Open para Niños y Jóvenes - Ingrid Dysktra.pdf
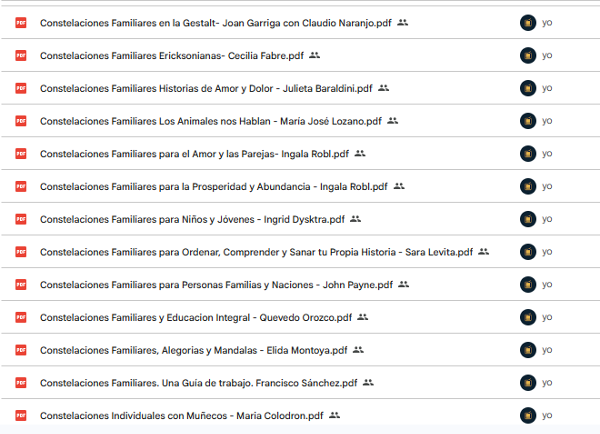This screenshot has width=600, height=434. 192,219
